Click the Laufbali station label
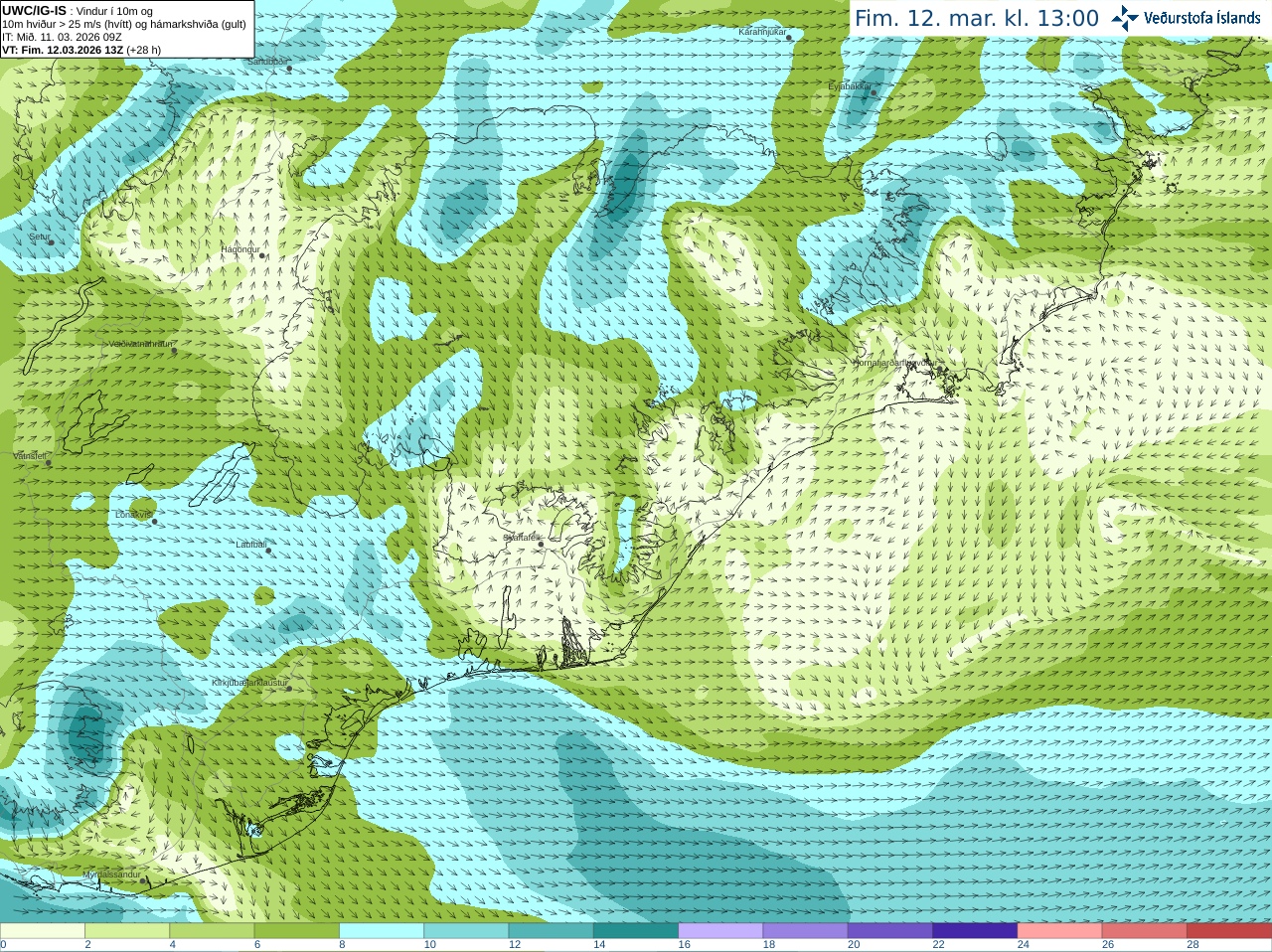This screenshot has width=1272, height=952. click(x=250, y=545)
